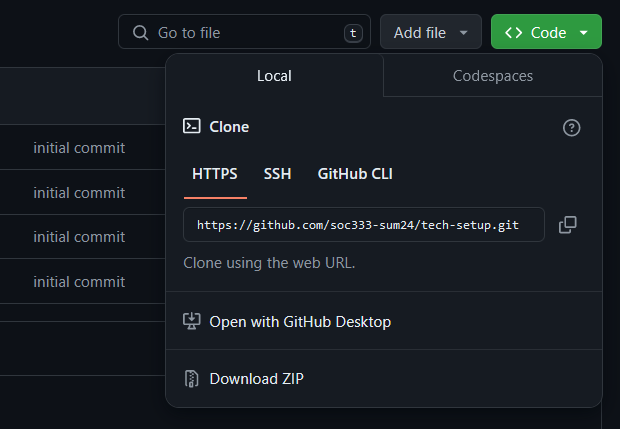Toggle the green Code dropdown caret
Screen dimensions: 620x429
[x=583, y=33]
